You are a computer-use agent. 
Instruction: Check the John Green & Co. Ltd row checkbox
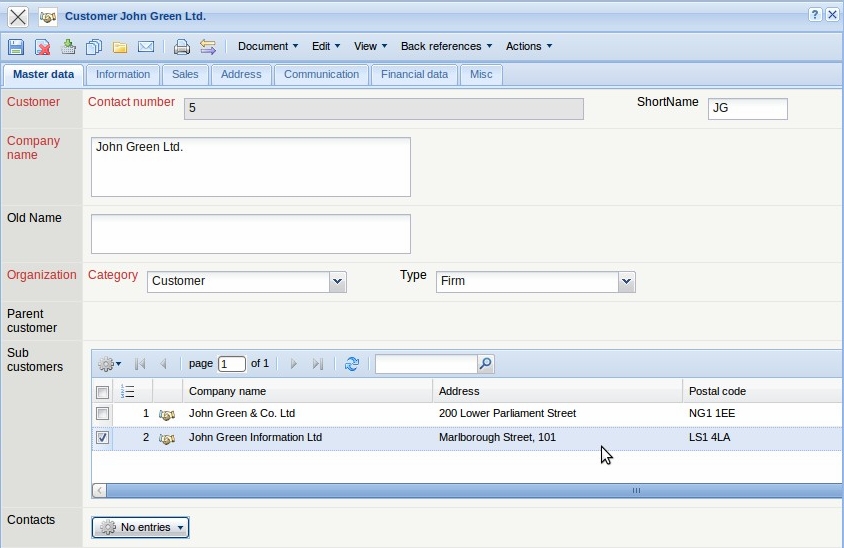[x=102, y=414]
